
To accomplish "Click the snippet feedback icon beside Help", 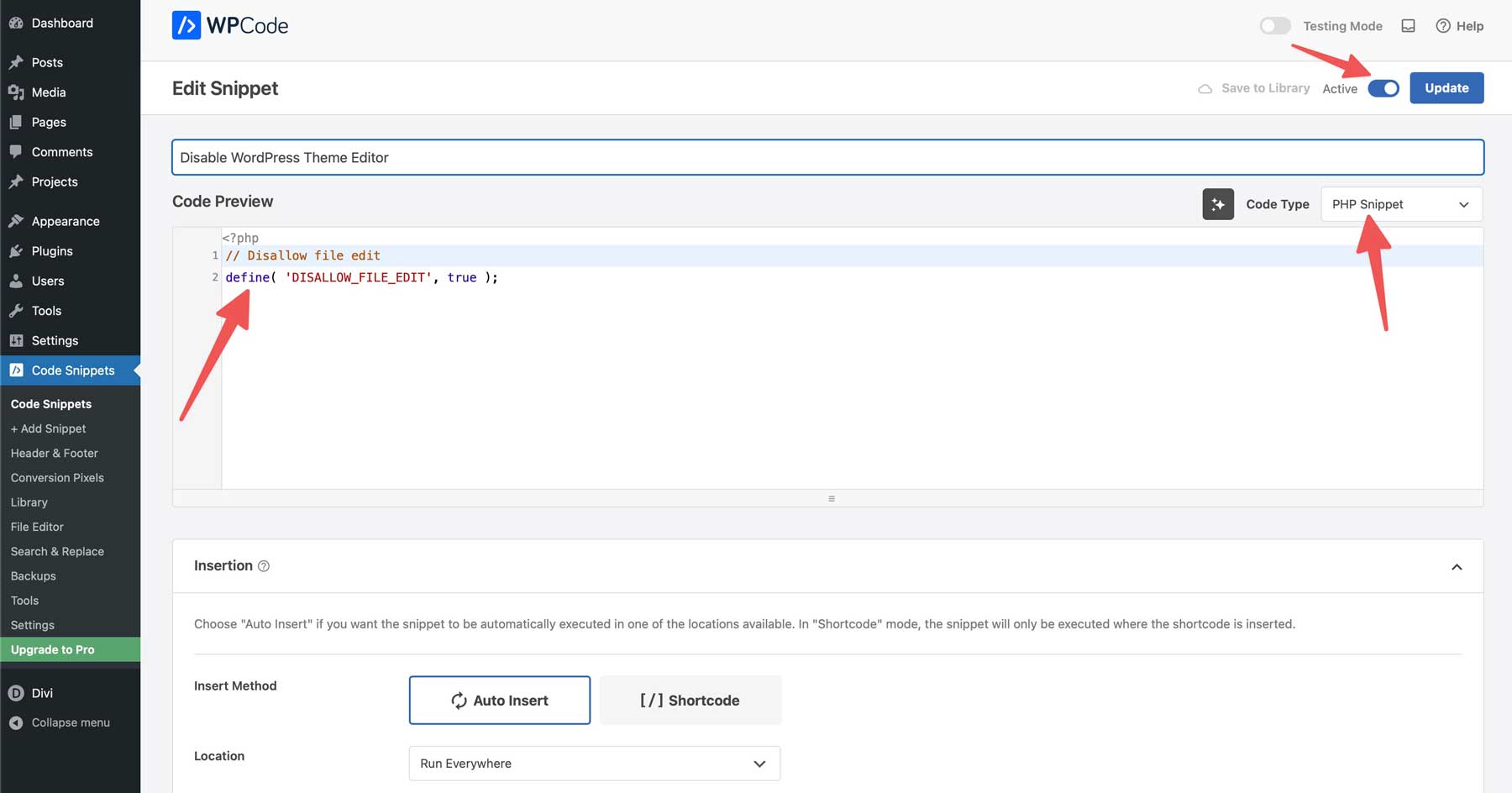I will [1408, 25].
